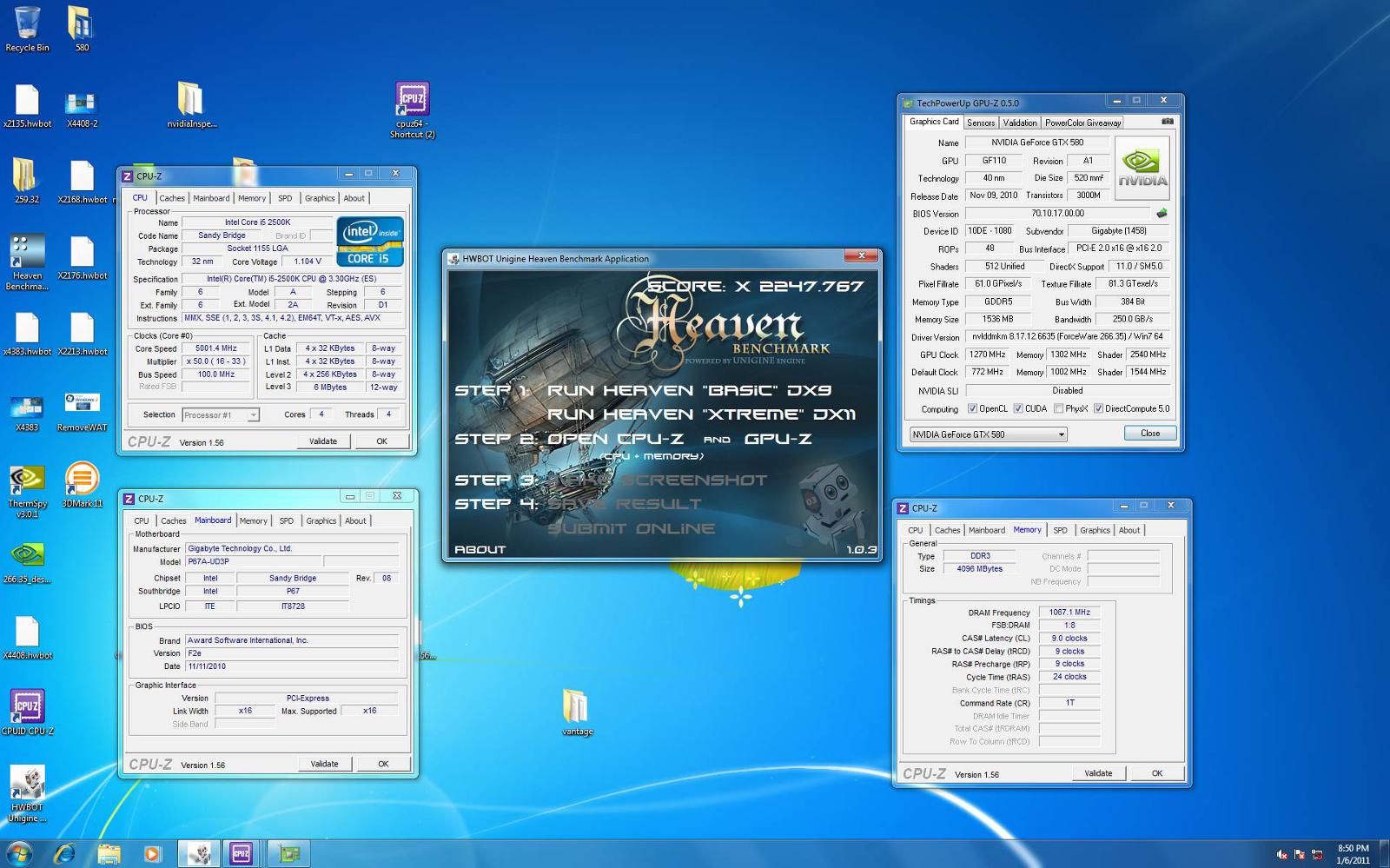
Task: Open the 580 folder on desktop
Action: [82, 29]
